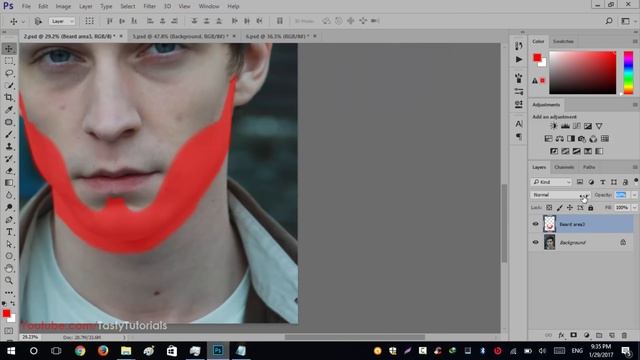This screenshot has width=640, height=360.
Task: Delete layer using trash icon
Action: pos(624,335)
